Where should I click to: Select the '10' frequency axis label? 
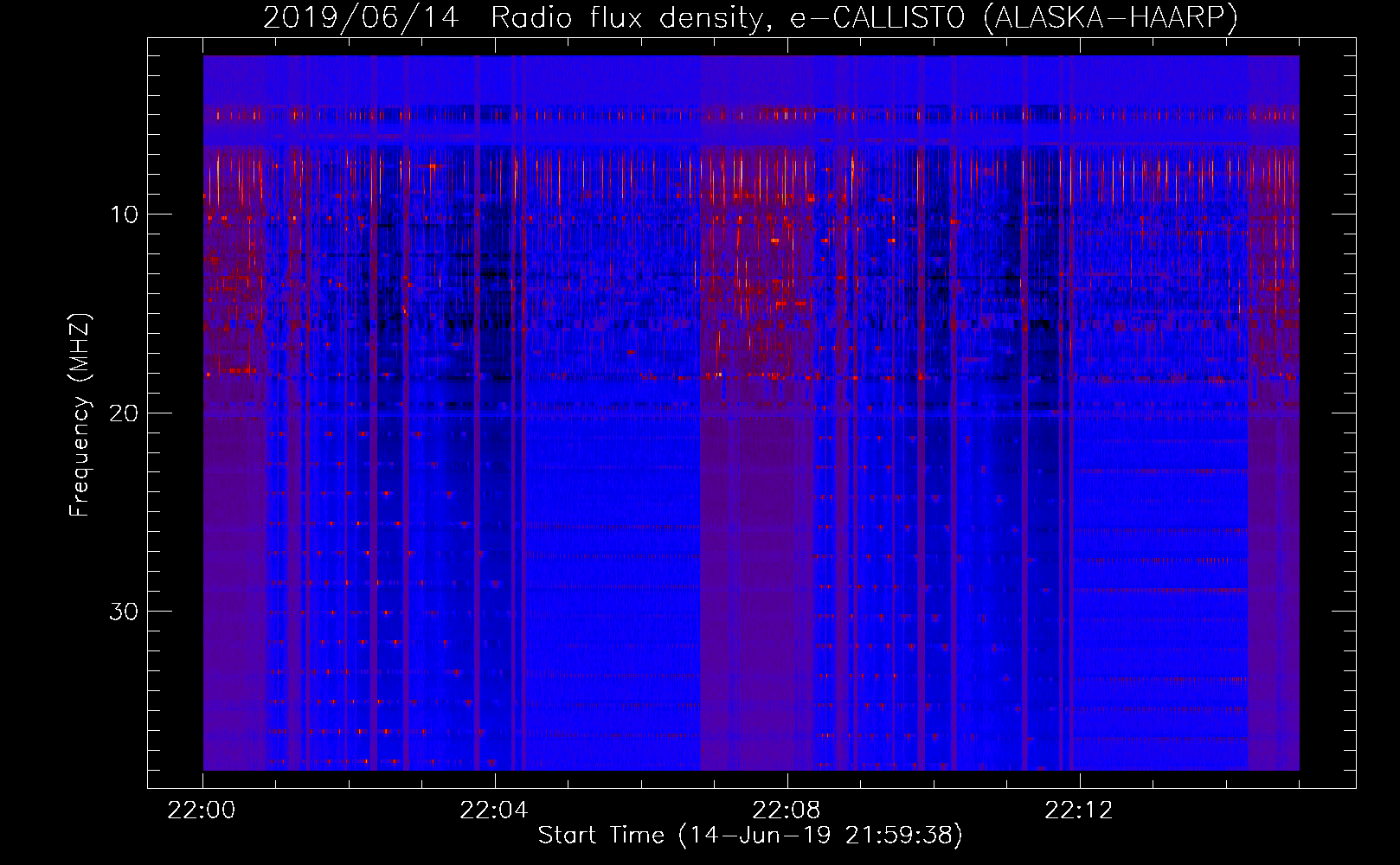pyautogui.click(x=125, y=215)
